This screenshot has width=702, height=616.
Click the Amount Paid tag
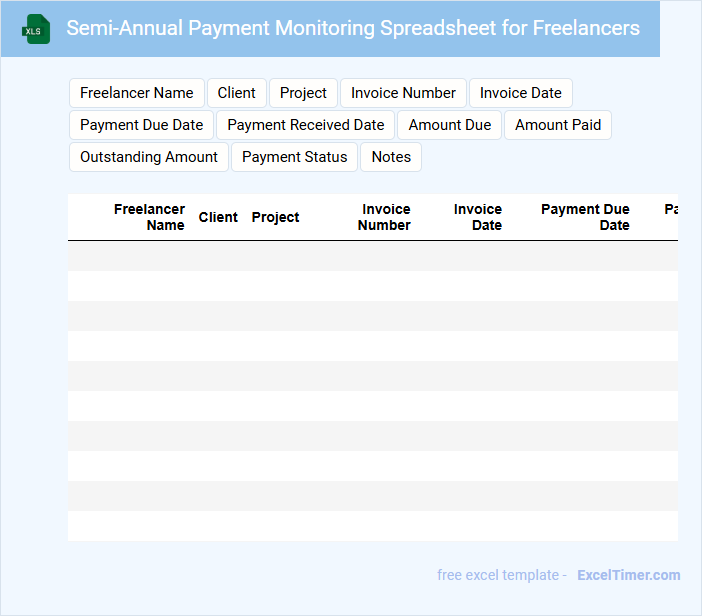pyautogui.click(x=558, y=125)
